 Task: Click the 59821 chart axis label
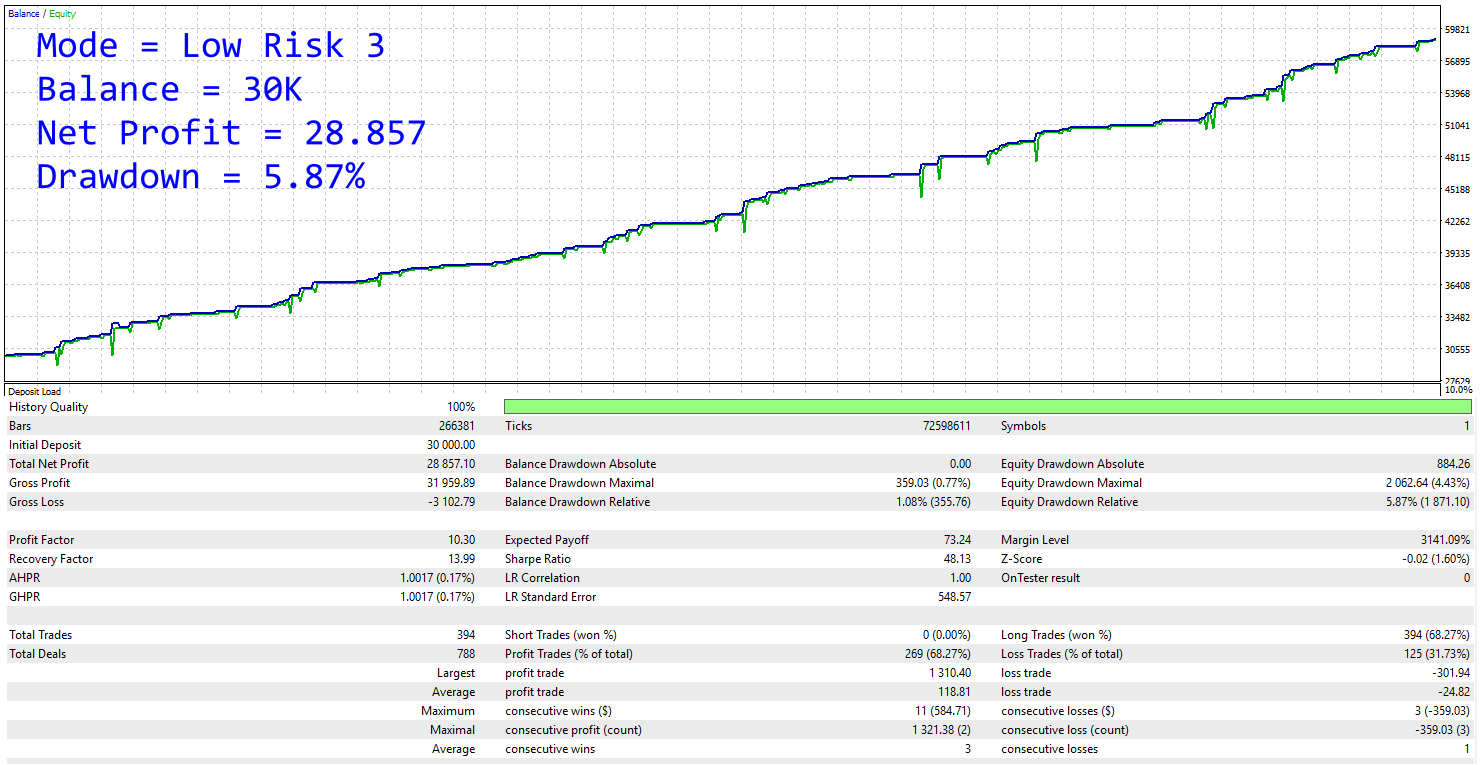coord(1457,30)
